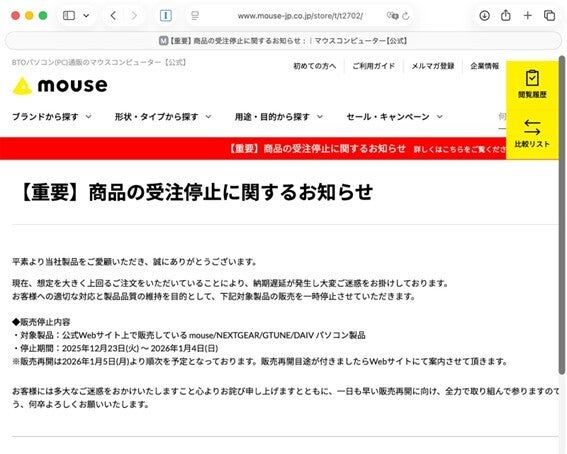Reload the page with refresh icon
The height and width of the screenshot is (454, 567).
click(406, 16)
